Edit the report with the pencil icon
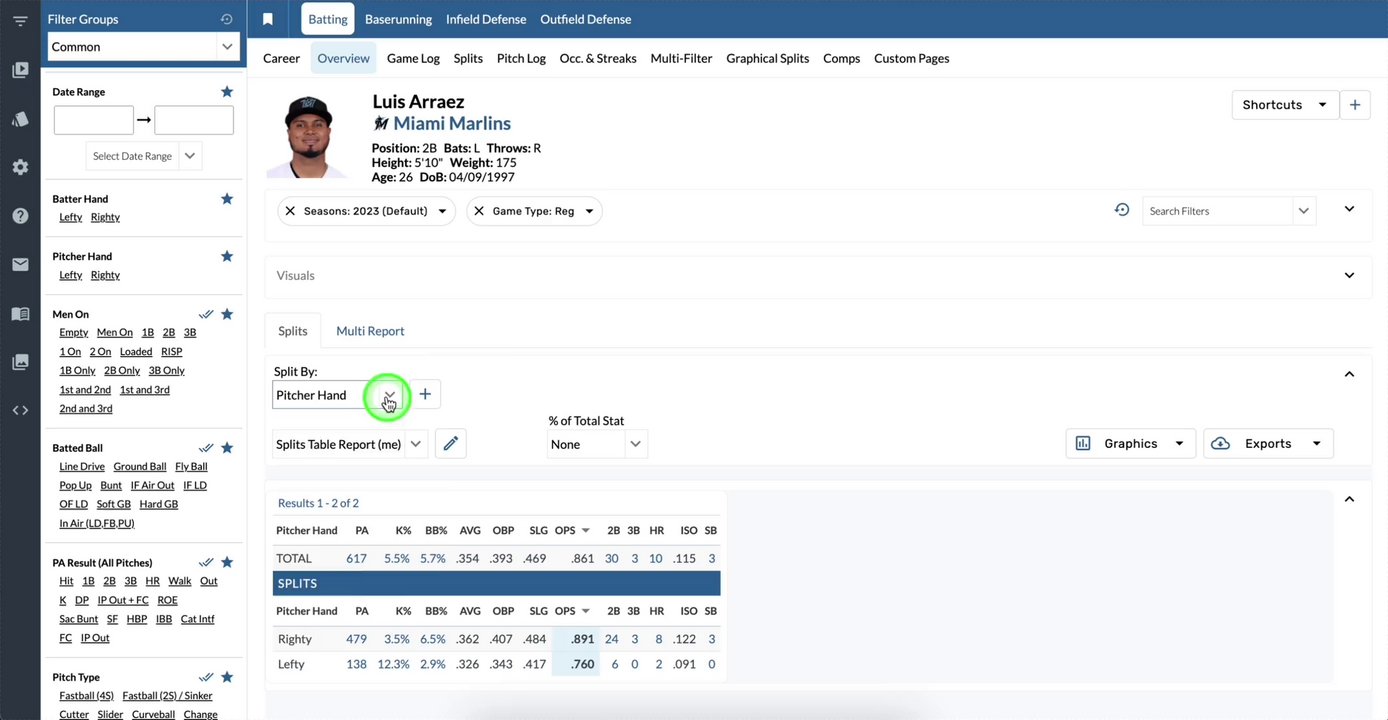The image size is (1388, 720). pos(450,444)
